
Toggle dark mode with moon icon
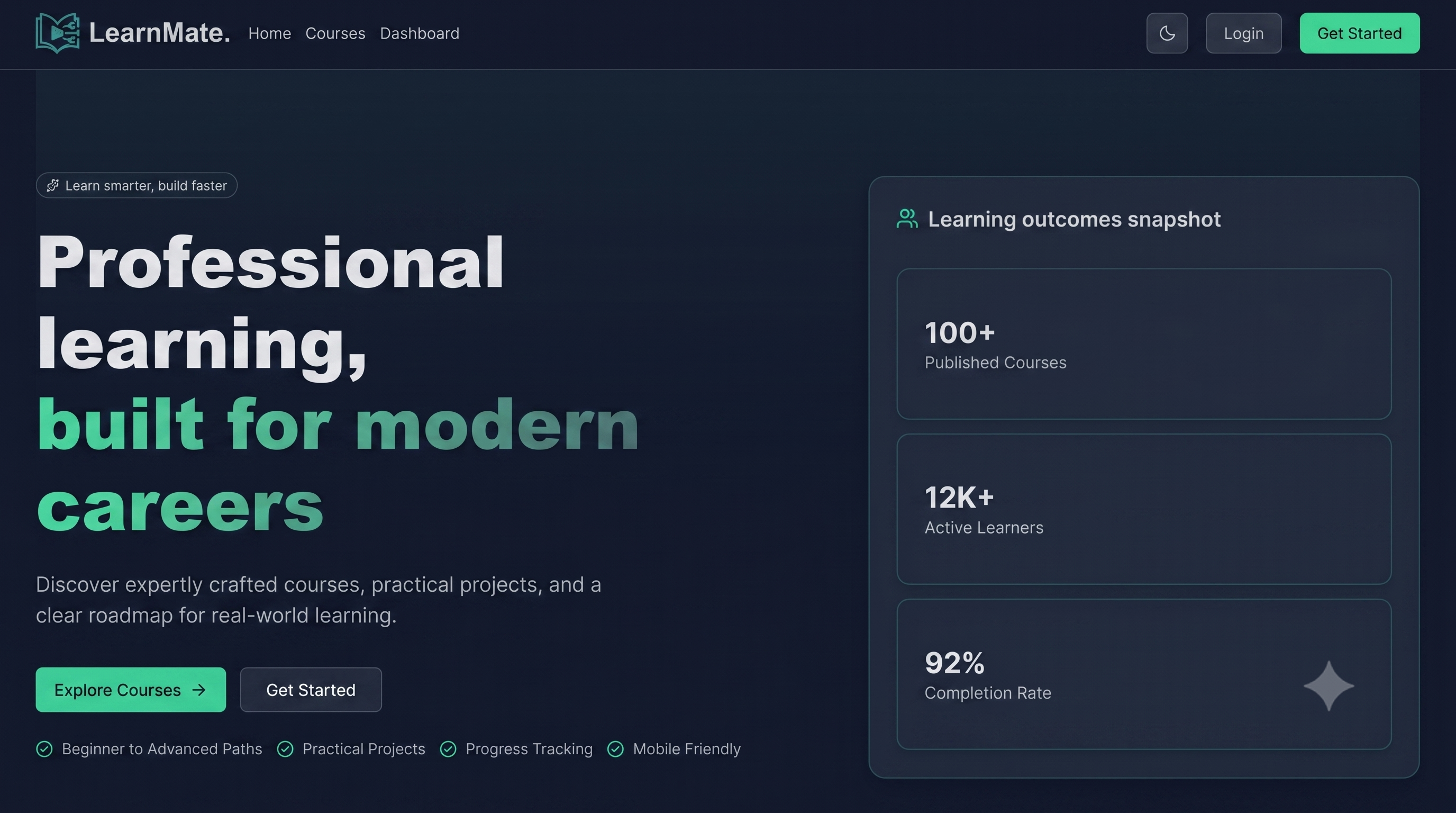pos(1167,33)
